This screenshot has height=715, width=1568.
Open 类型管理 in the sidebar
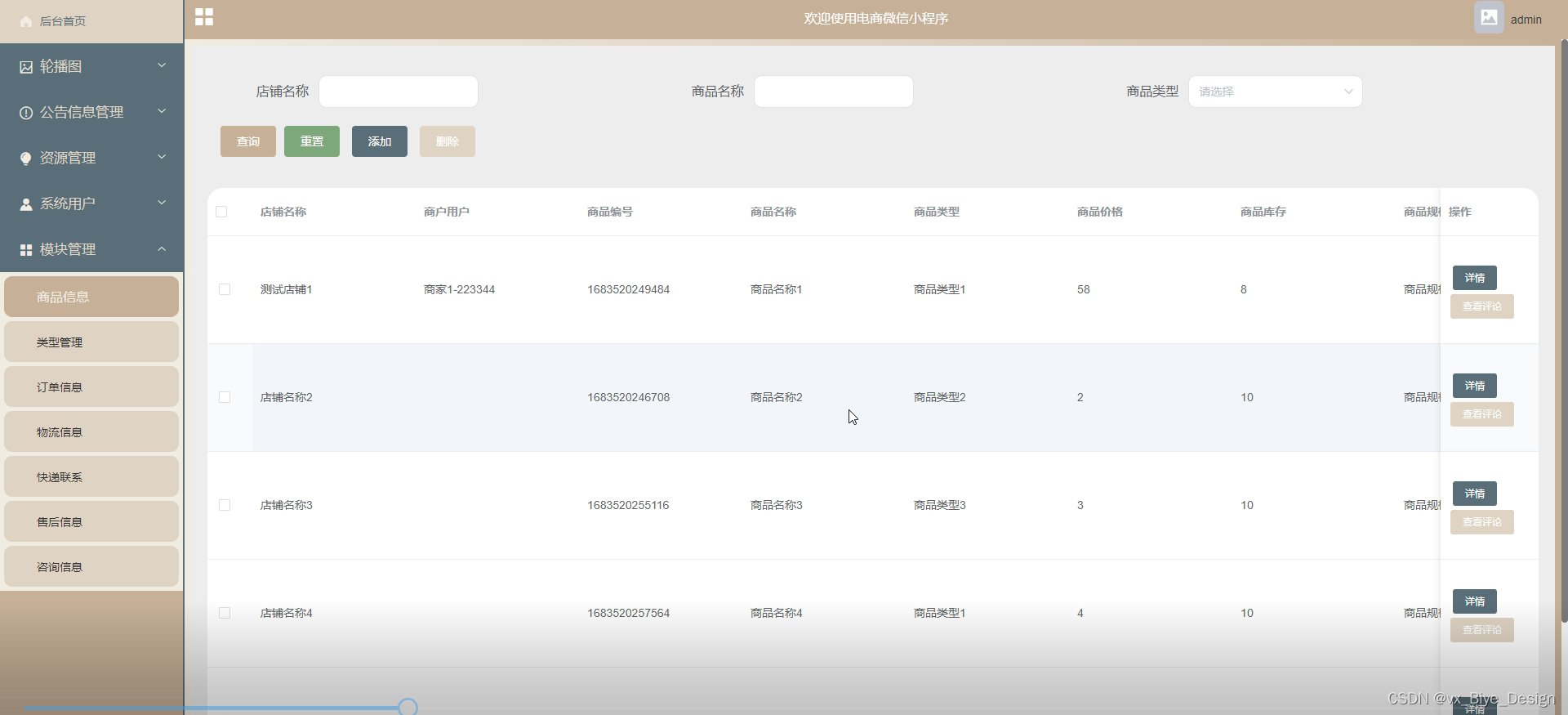pyautogui.click(x=91, y=342)
